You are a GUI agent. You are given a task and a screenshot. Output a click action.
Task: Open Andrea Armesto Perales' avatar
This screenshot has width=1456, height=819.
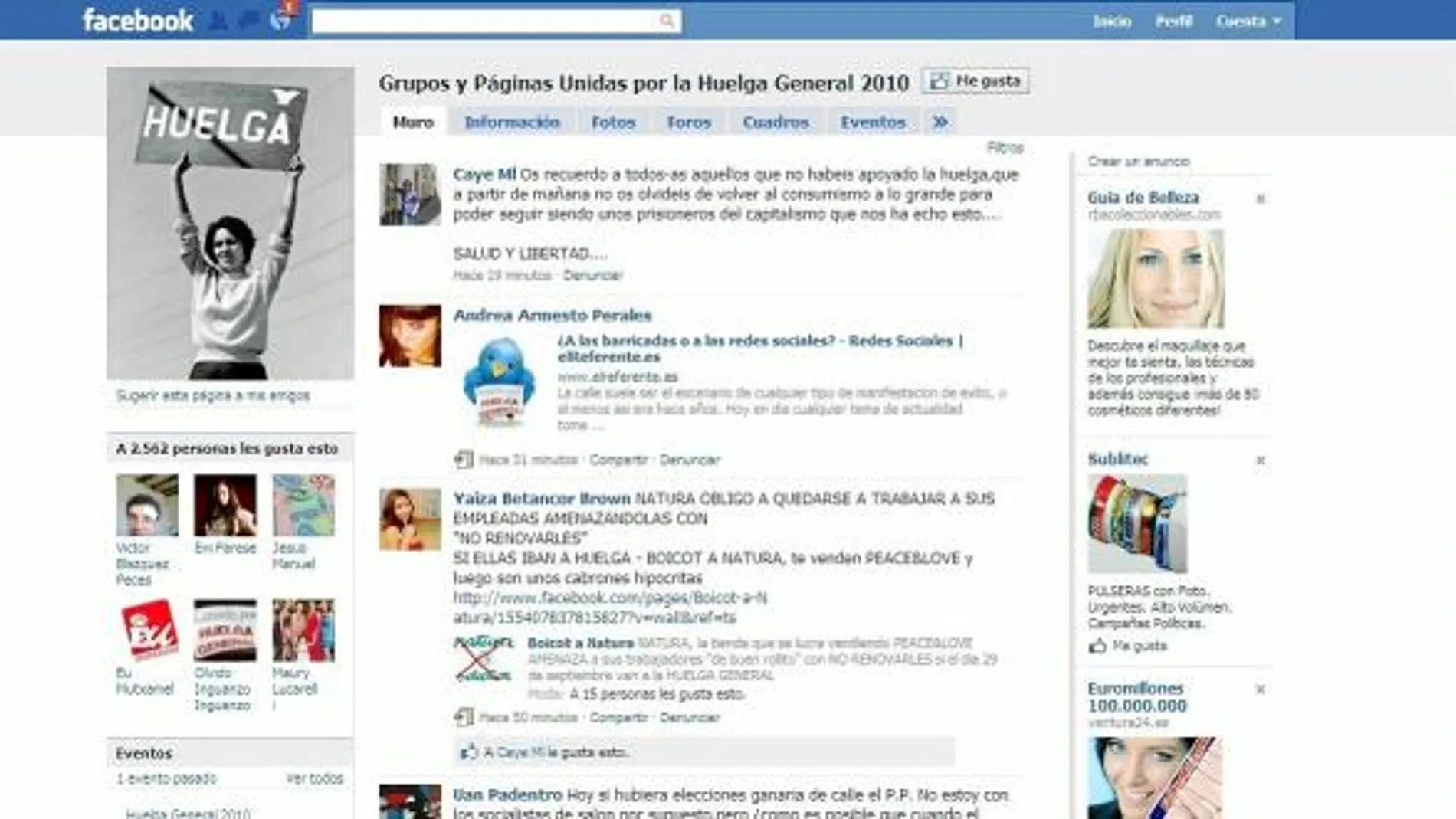[x=410, y=336]
